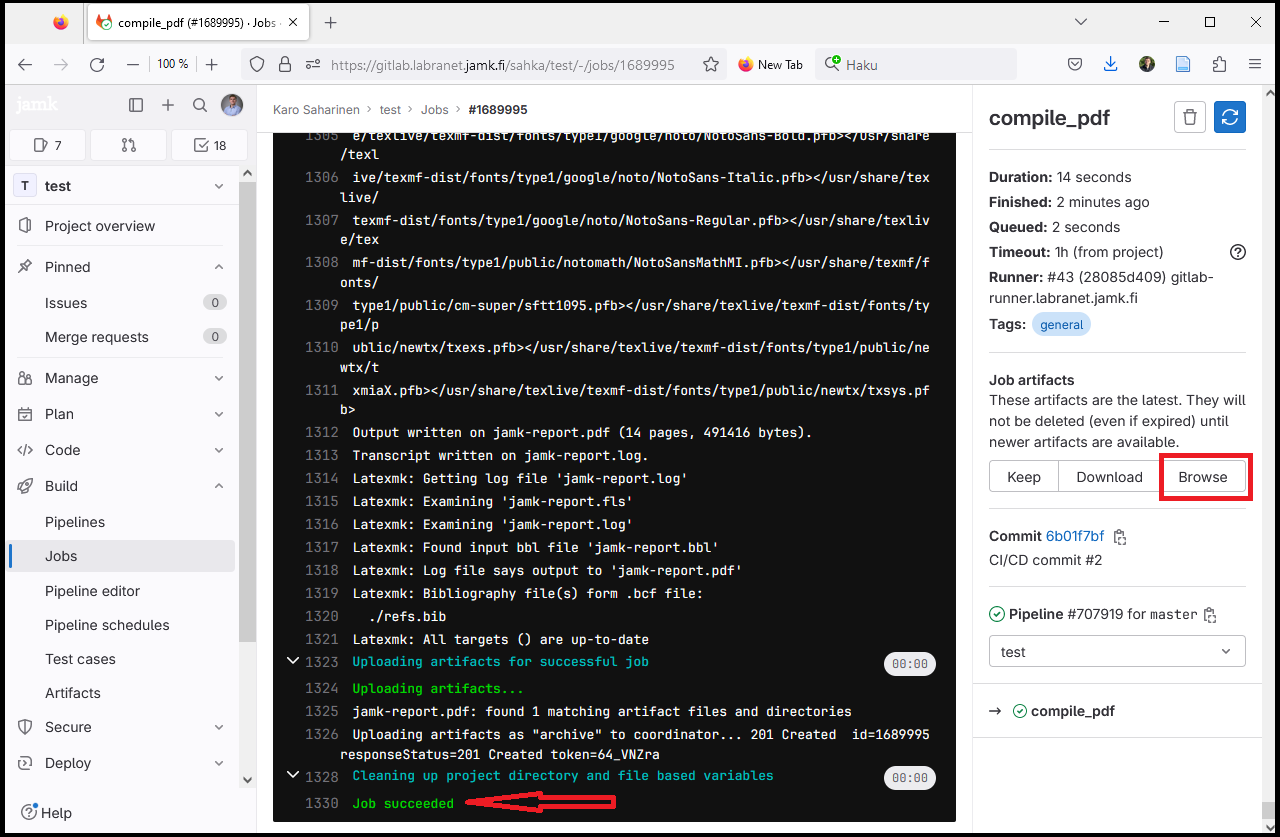Open Pipelines in the Build menu
Viewport: 1280px width, 837px height.
click(75, 522)
